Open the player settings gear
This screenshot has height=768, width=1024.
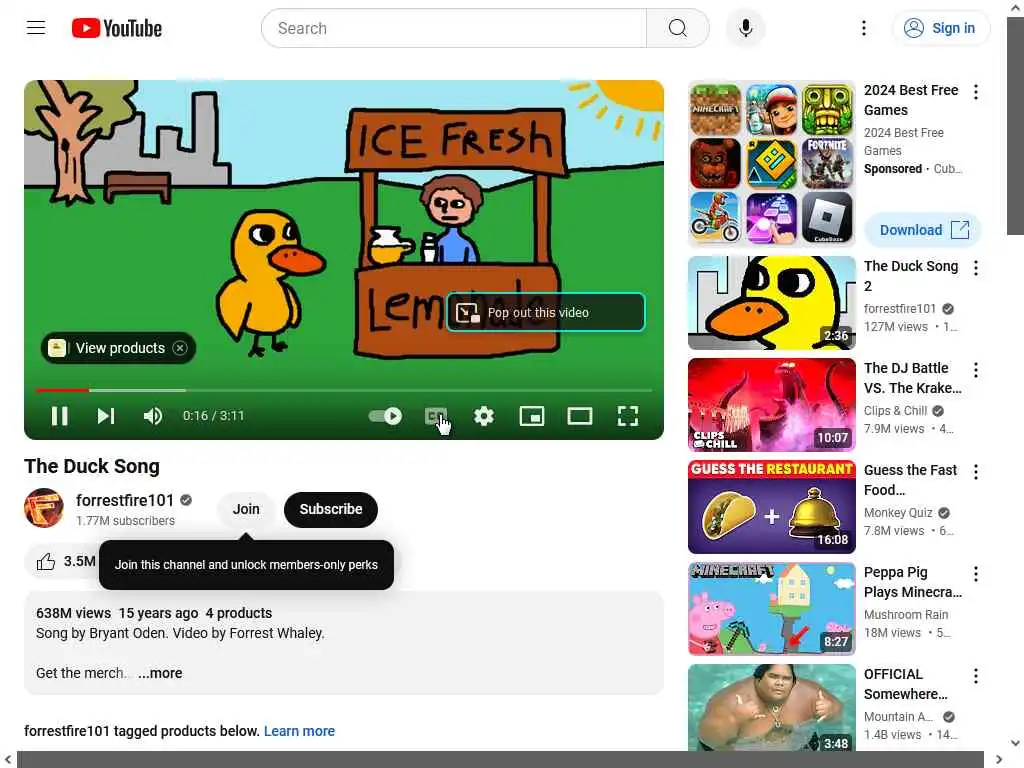484,416
